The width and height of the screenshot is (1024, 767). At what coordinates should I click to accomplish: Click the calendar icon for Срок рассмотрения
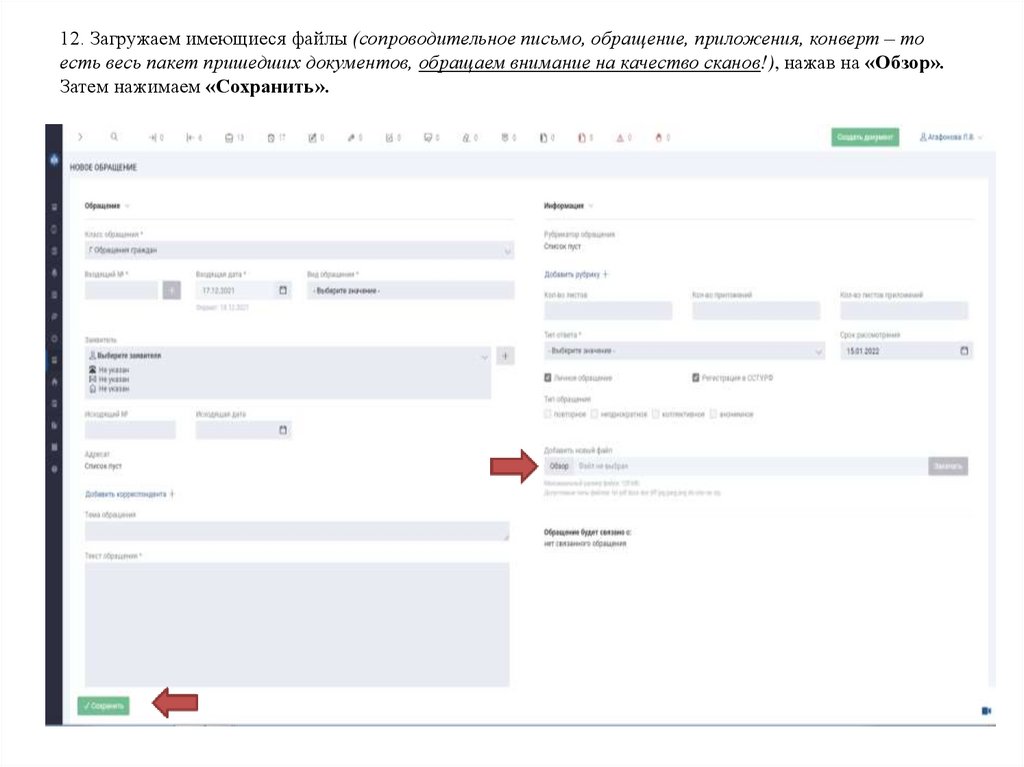click(962, 350)
